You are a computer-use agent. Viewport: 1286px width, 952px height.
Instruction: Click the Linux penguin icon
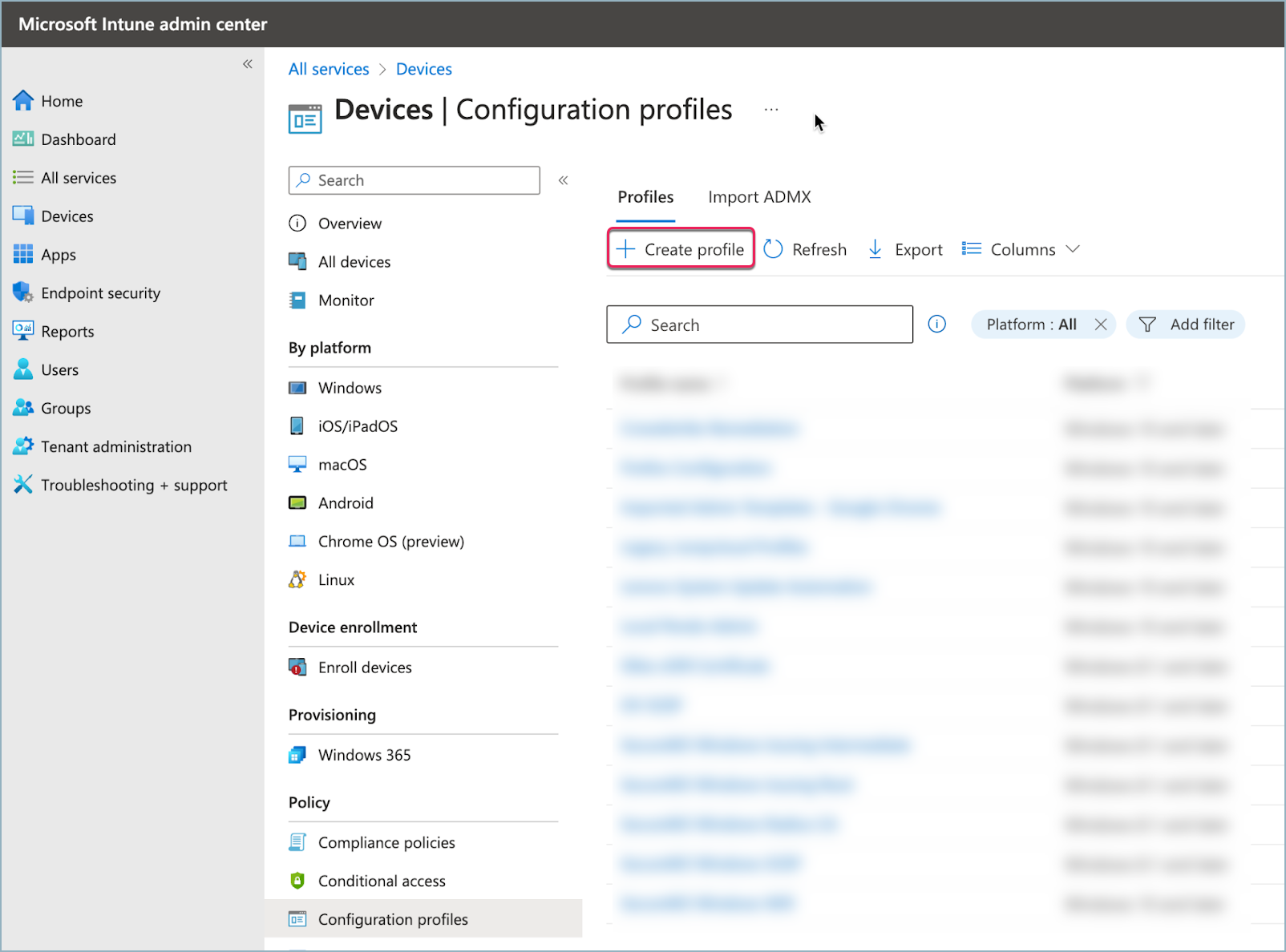coord(297,580)
